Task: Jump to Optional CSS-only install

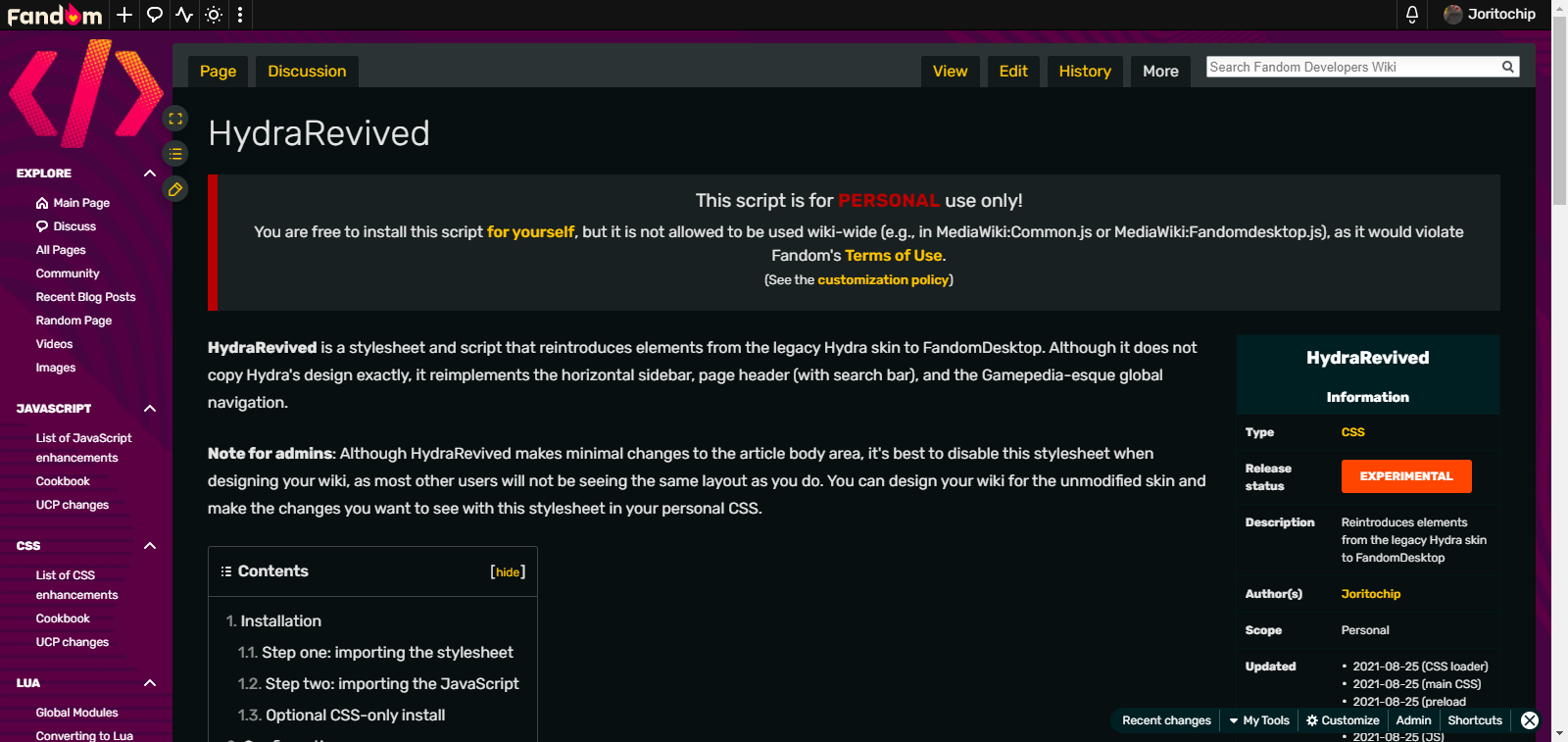Action: [x=341, y=716]
